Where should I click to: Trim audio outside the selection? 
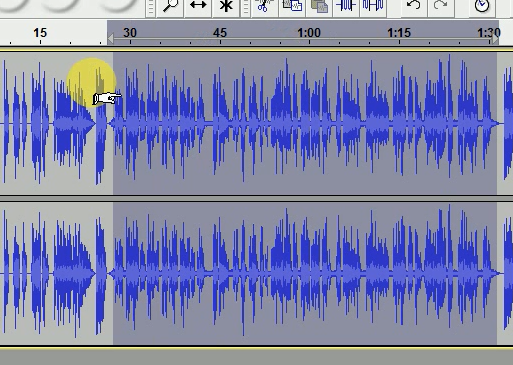(346, 5)
